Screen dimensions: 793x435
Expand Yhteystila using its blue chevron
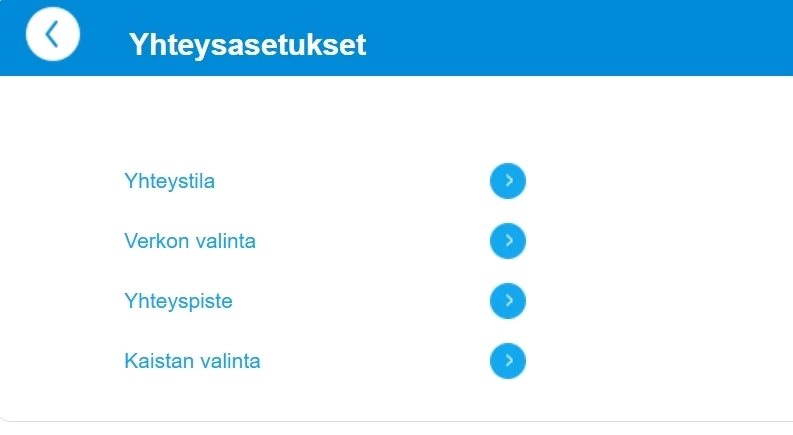508,181
